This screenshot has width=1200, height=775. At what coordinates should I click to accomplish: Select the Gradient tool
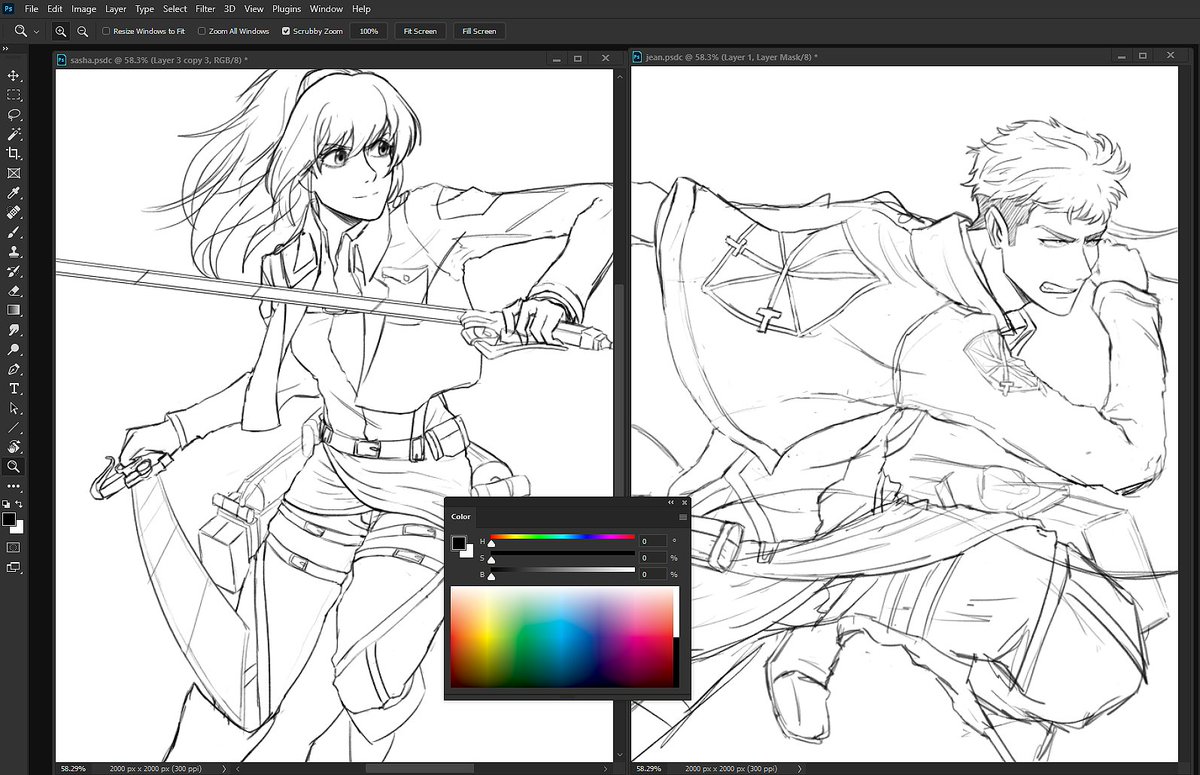coord(14,310)
